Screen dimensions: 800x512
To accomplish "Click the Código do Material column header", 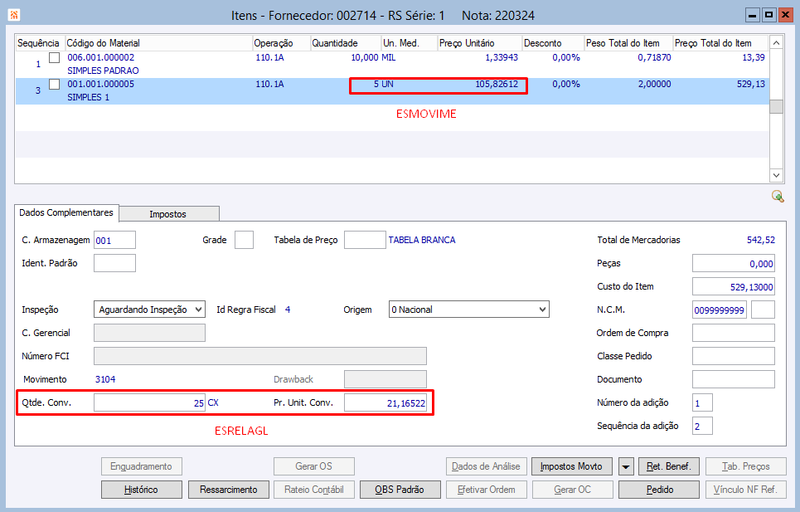I will 159,43.
